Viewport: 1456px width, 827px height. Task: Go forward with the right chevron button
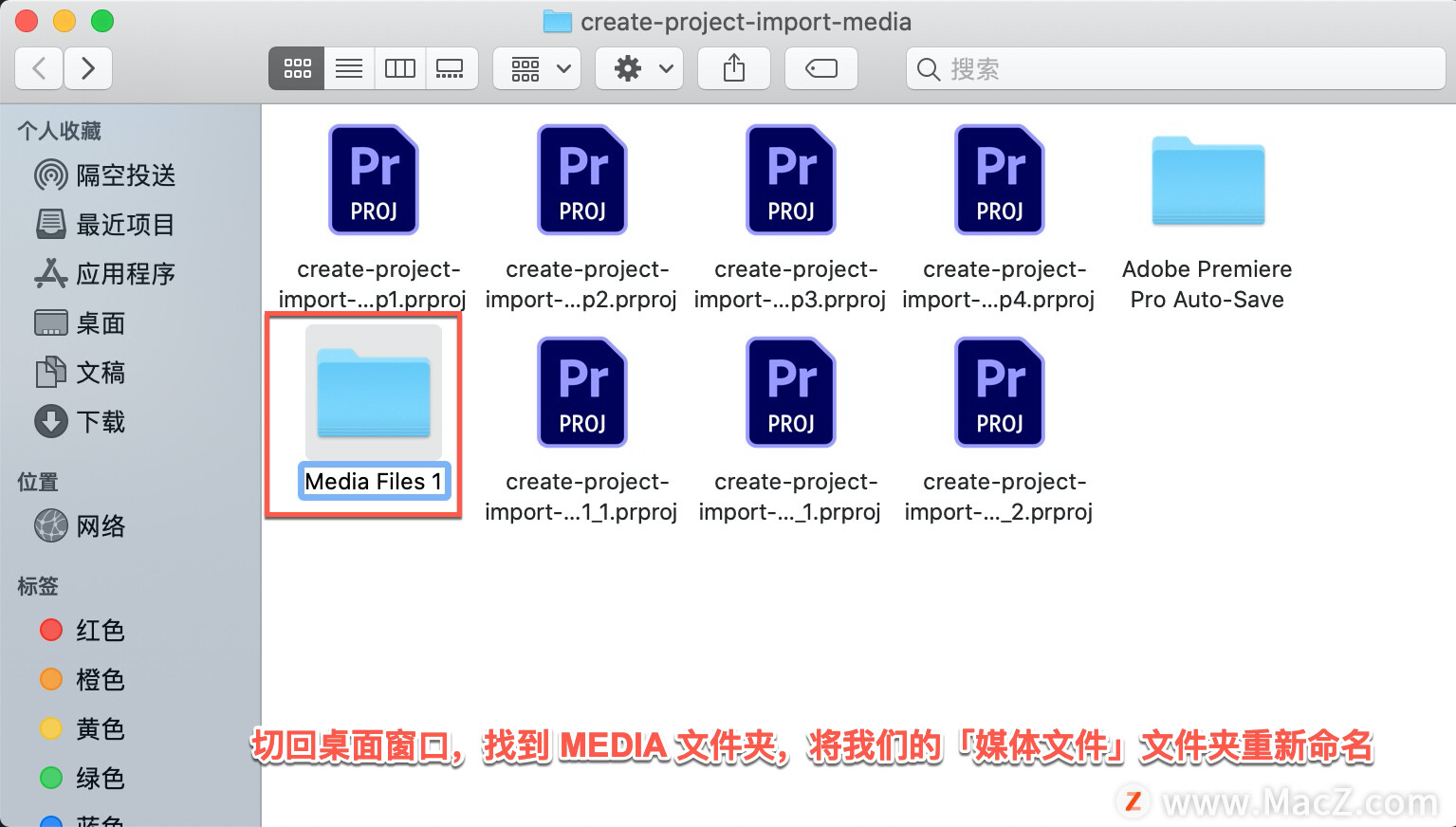click(x=88, y=68)
